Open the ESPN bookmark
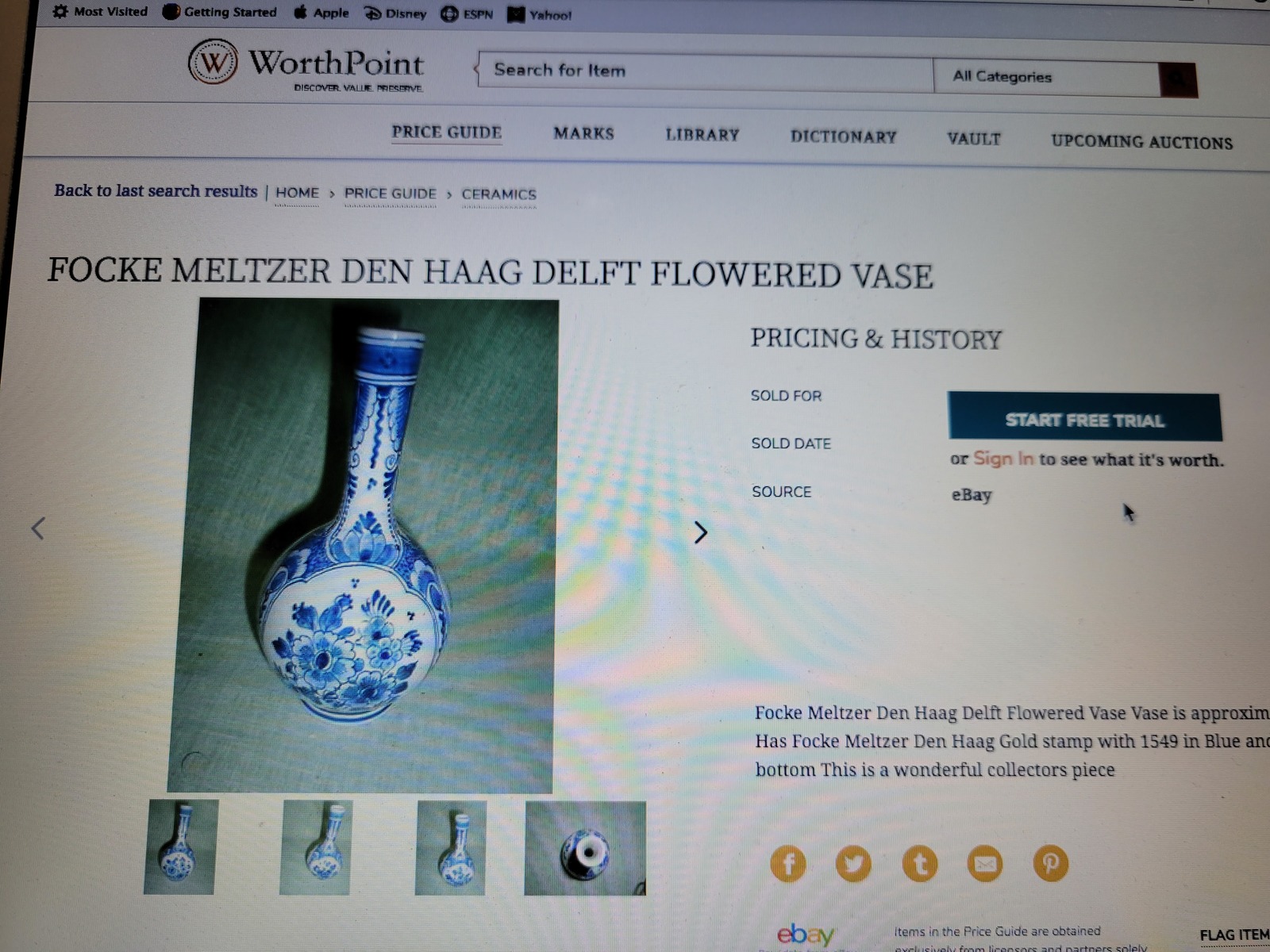The height and width of the screenshot is (952, 1270). [467, 13]
